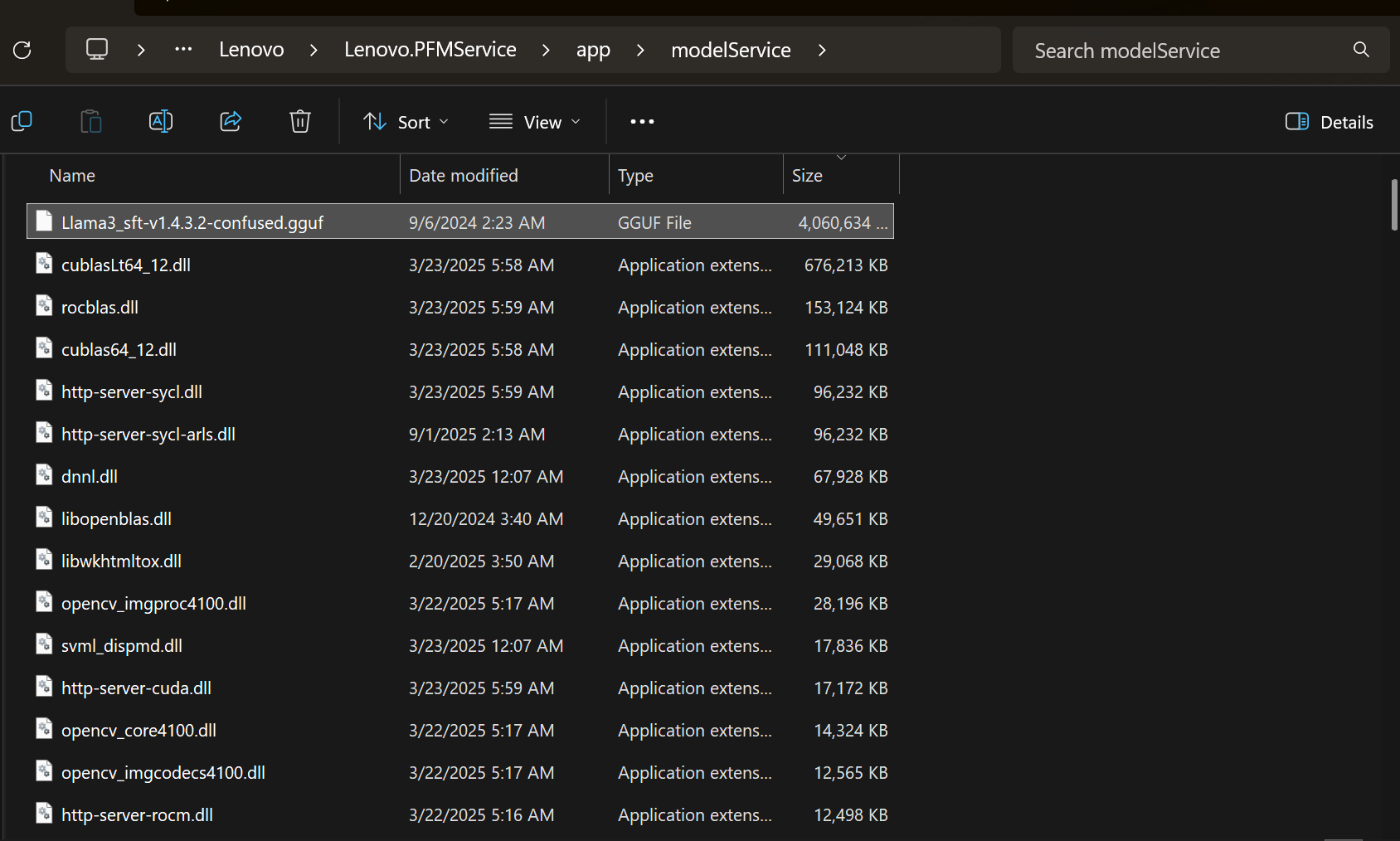Expand chevron after app breadcrumb
This screenshot has height=841, width=1400.
pos(640,51)
